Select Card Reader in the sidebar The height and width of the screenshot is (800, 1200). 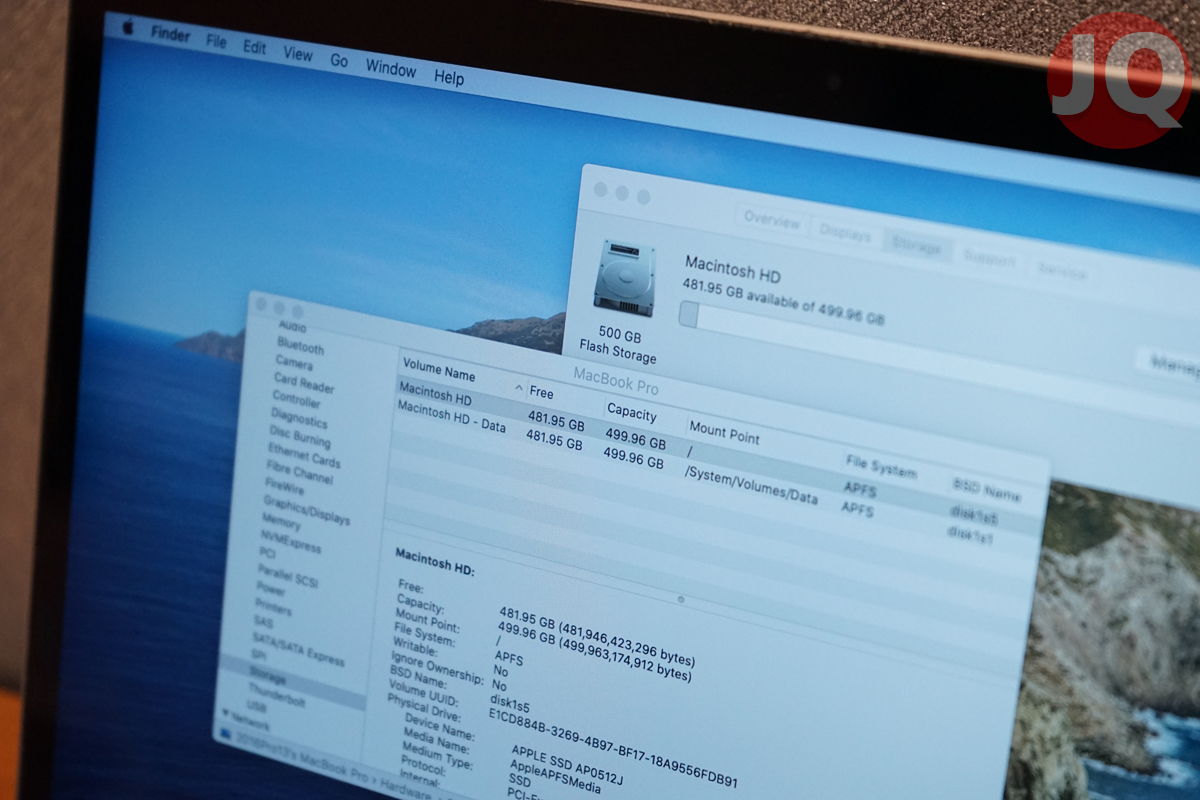(304, 384)
